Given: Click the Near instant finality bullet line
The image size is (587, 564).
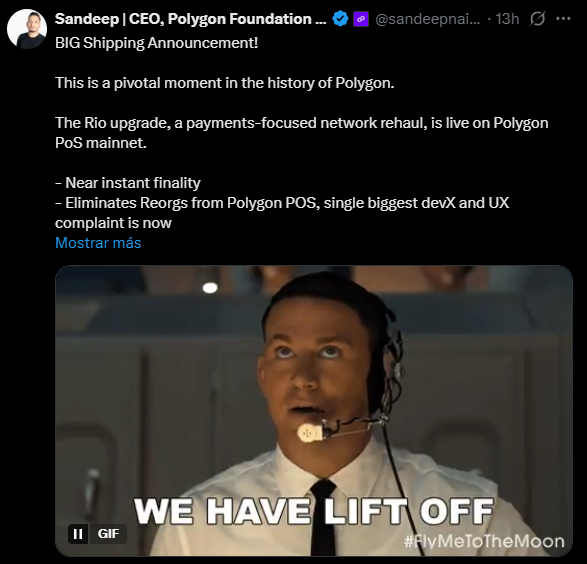Looking at the screenshot, I should (128, 183).
